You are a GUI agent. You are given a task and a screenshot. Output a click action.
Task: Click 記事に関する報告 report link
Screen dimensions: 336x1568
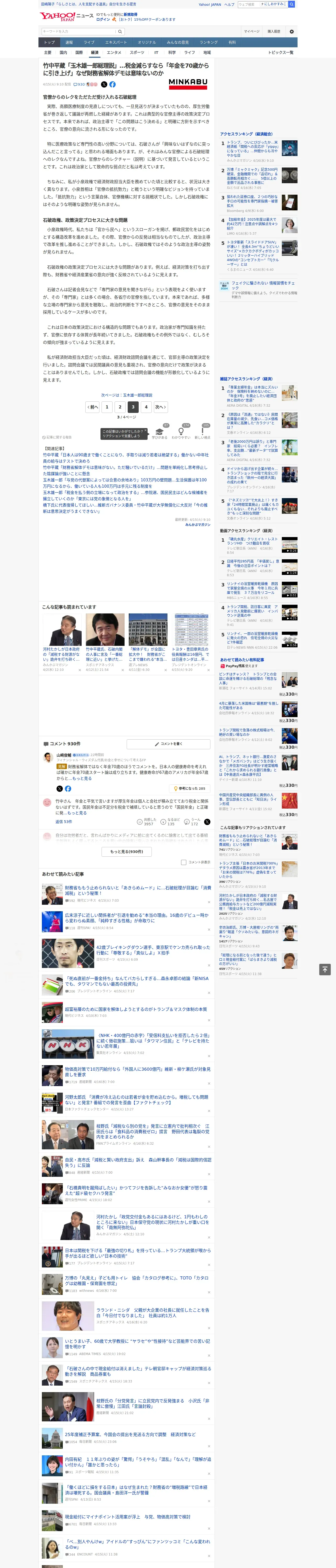tap(57, 437)
